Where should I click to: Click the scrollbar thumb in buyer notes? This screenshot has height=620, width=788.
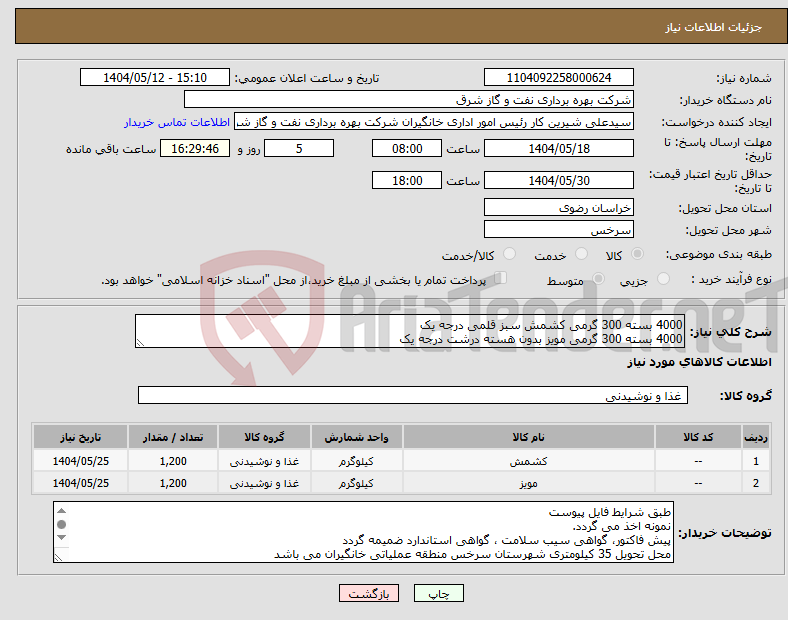[62, 525]
